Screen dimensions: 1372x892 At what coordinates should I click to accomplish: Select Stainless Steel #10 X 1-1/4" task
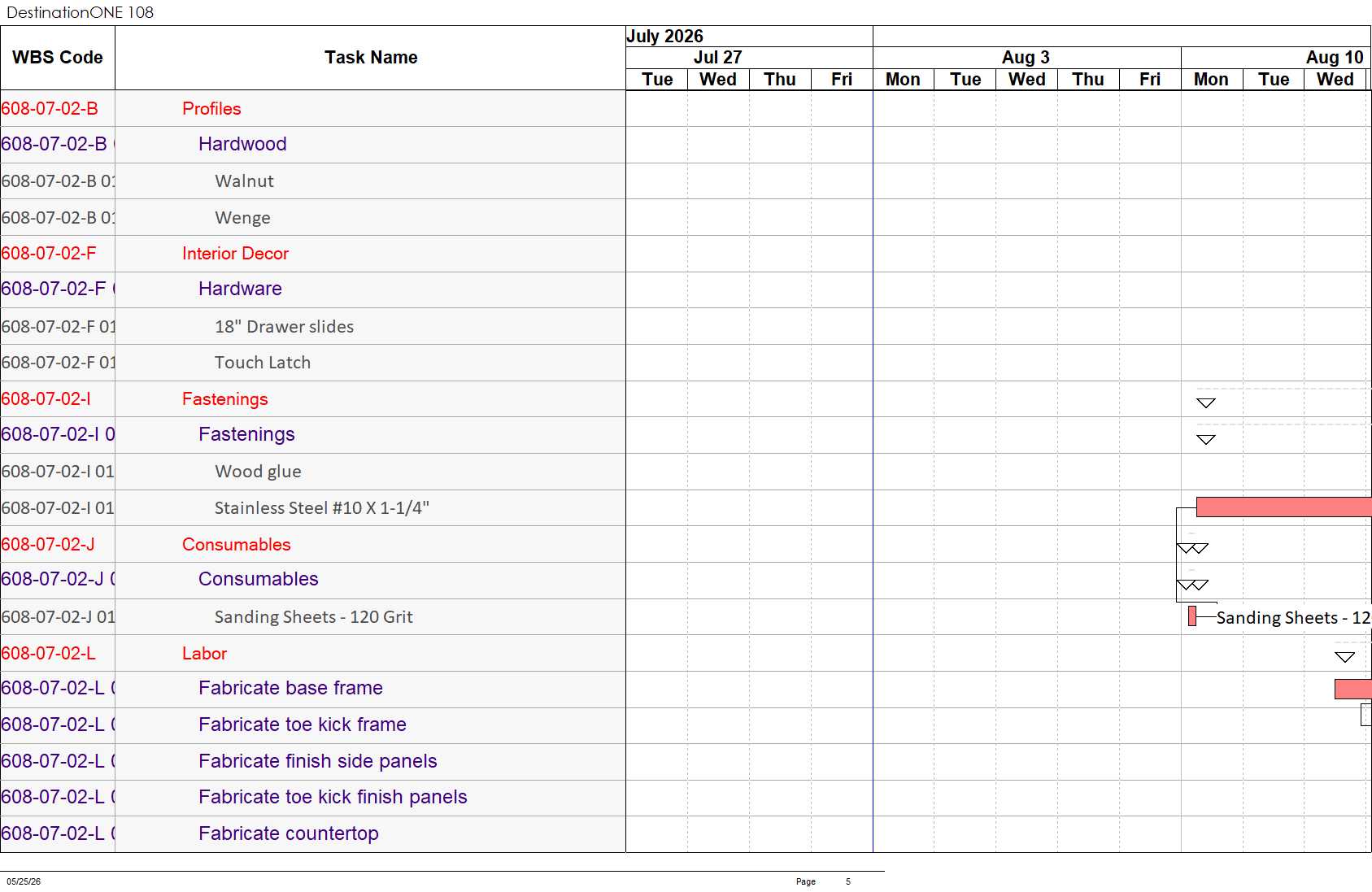click(321, 508)
